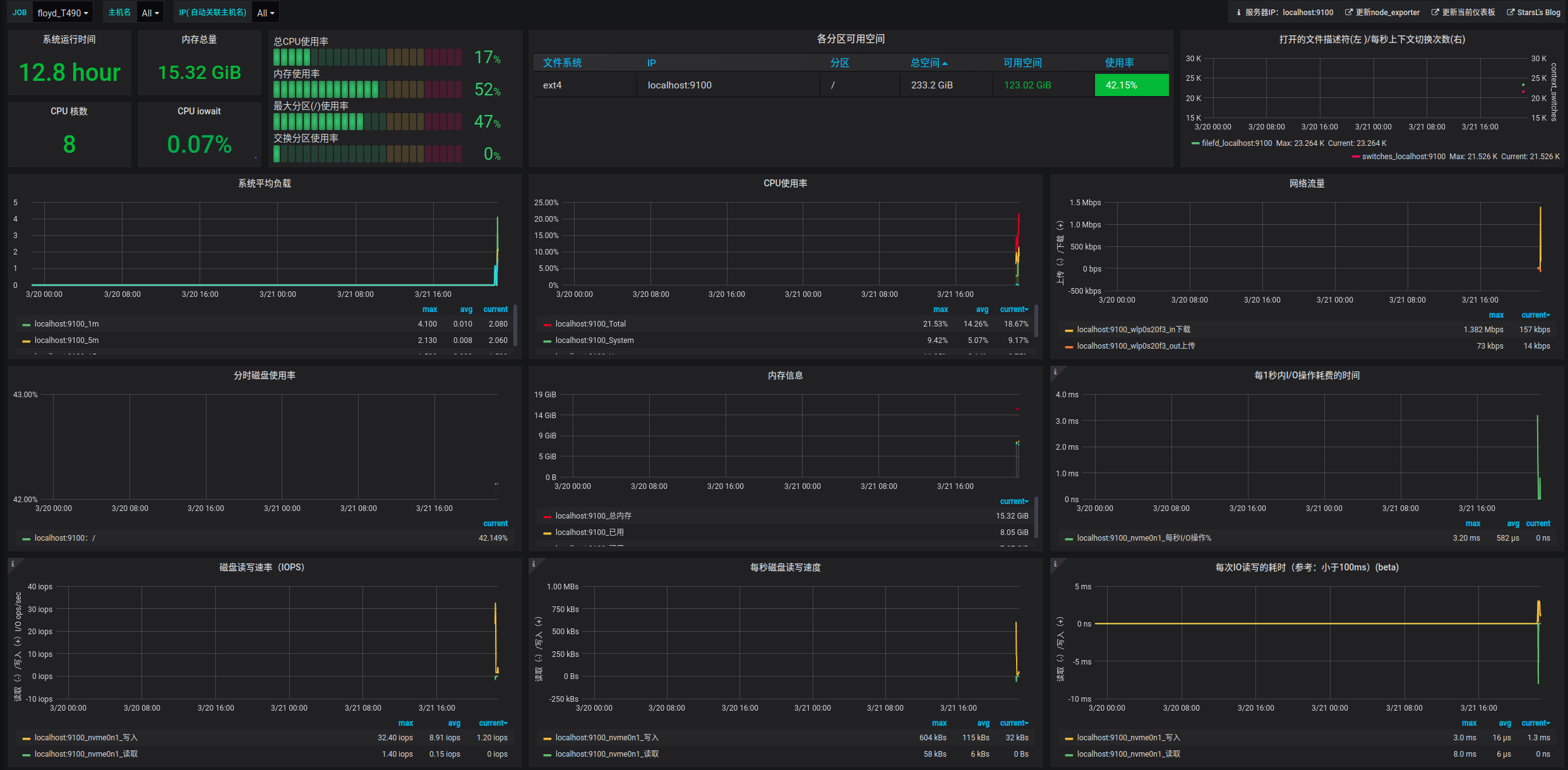Sort 内存信息 legend by current column
Screen dimensions: 1568x770
pos(1014,502)
